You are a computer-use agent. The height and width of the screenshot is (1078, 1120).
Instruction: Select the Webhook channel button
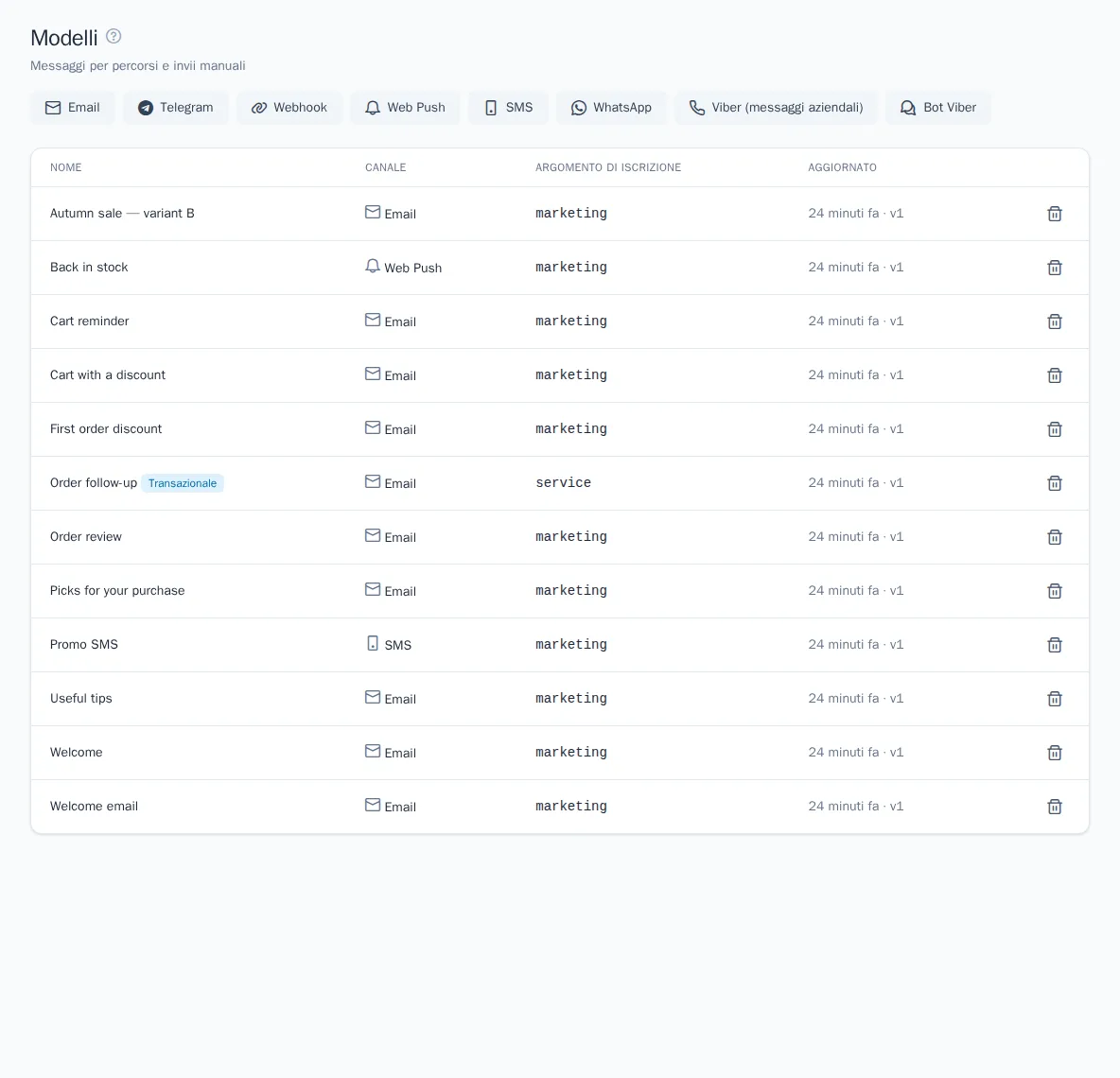(289, 108)
